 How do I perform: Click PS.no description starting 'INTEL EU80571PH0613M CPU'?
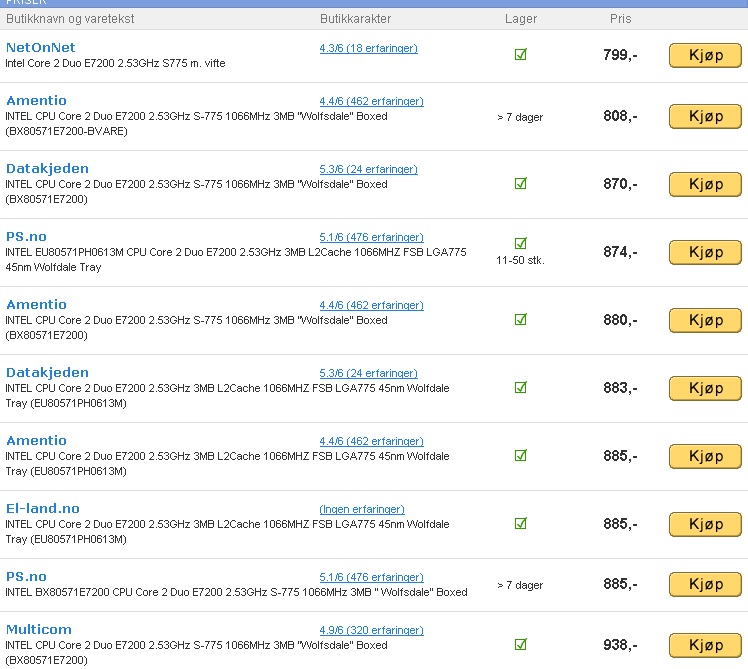click(236, 260)
